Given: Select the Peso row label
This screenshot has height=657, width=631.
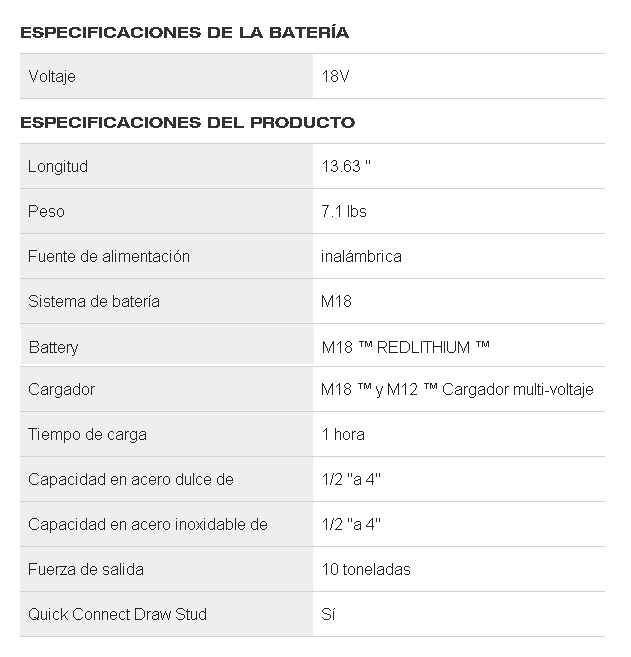Looking at the screenshot, I should pyautogui.click(x=46, y=211).
